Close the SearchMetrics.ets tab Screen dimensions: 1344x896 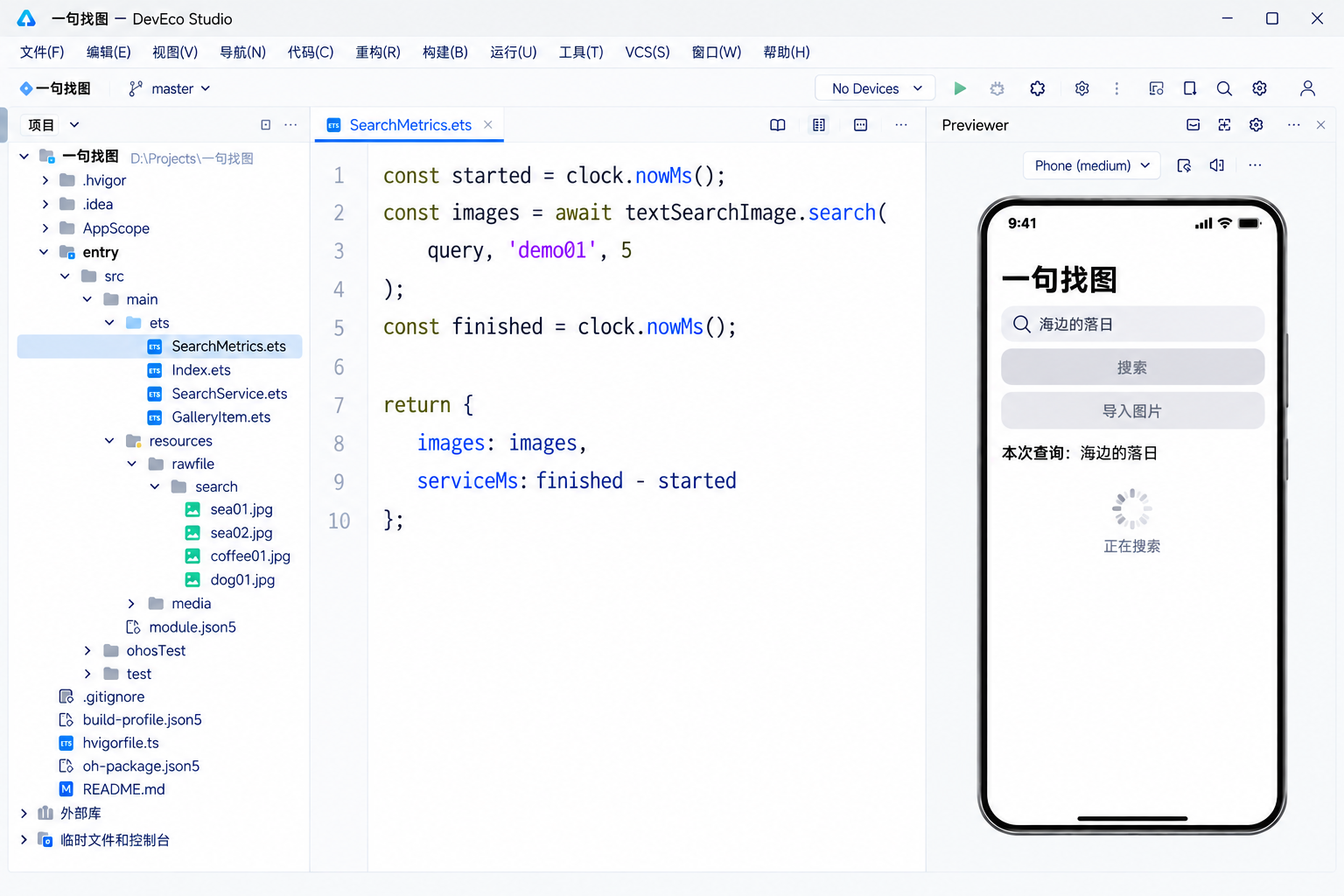point(488,124)
